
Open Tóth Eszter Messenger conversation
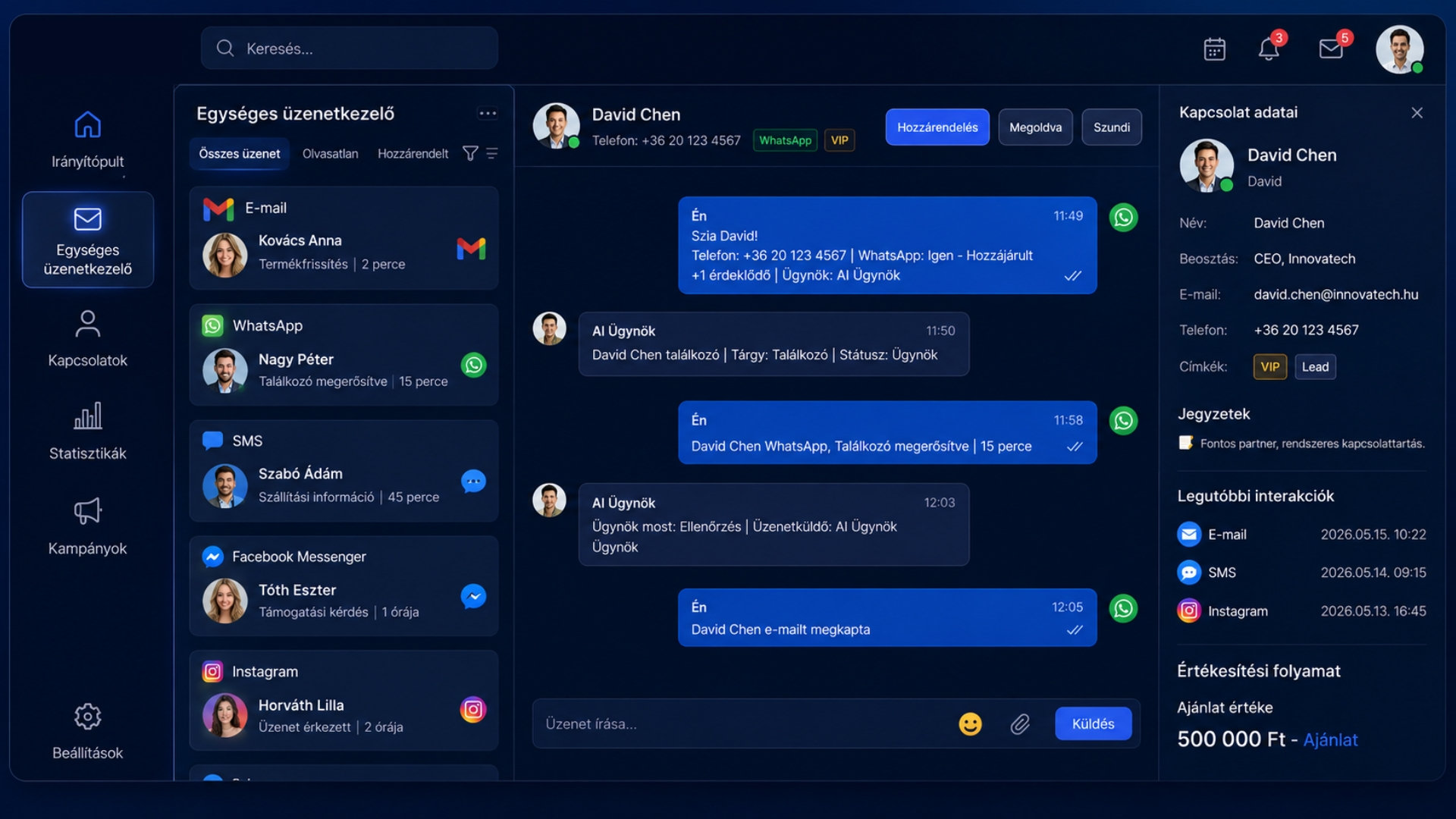tap(344, 586)
